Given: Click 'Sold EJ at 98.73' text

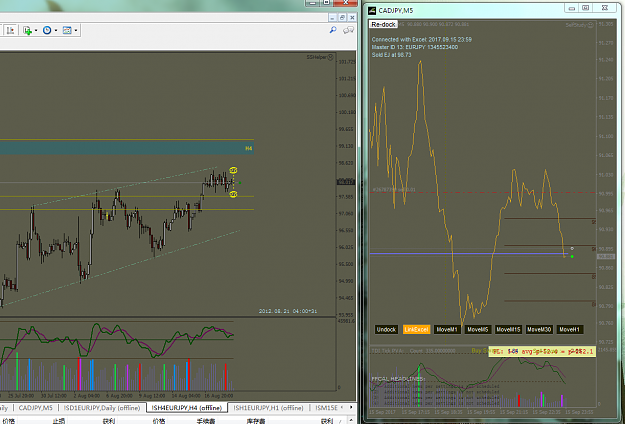Looking at the screenshot, I should tap(391, 55).
